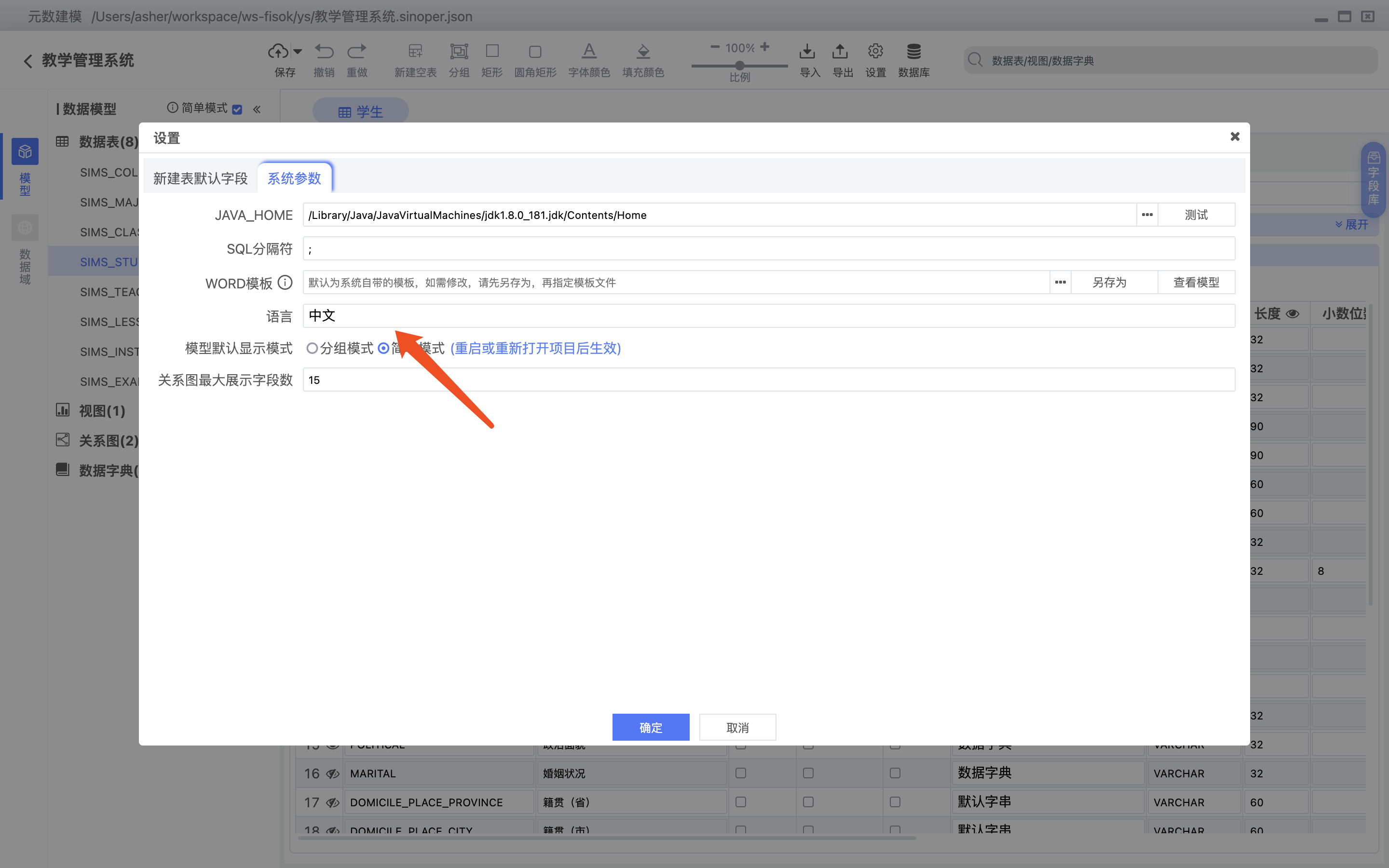Open the WORD模板 file picker ellipsis

(1059, 282)
